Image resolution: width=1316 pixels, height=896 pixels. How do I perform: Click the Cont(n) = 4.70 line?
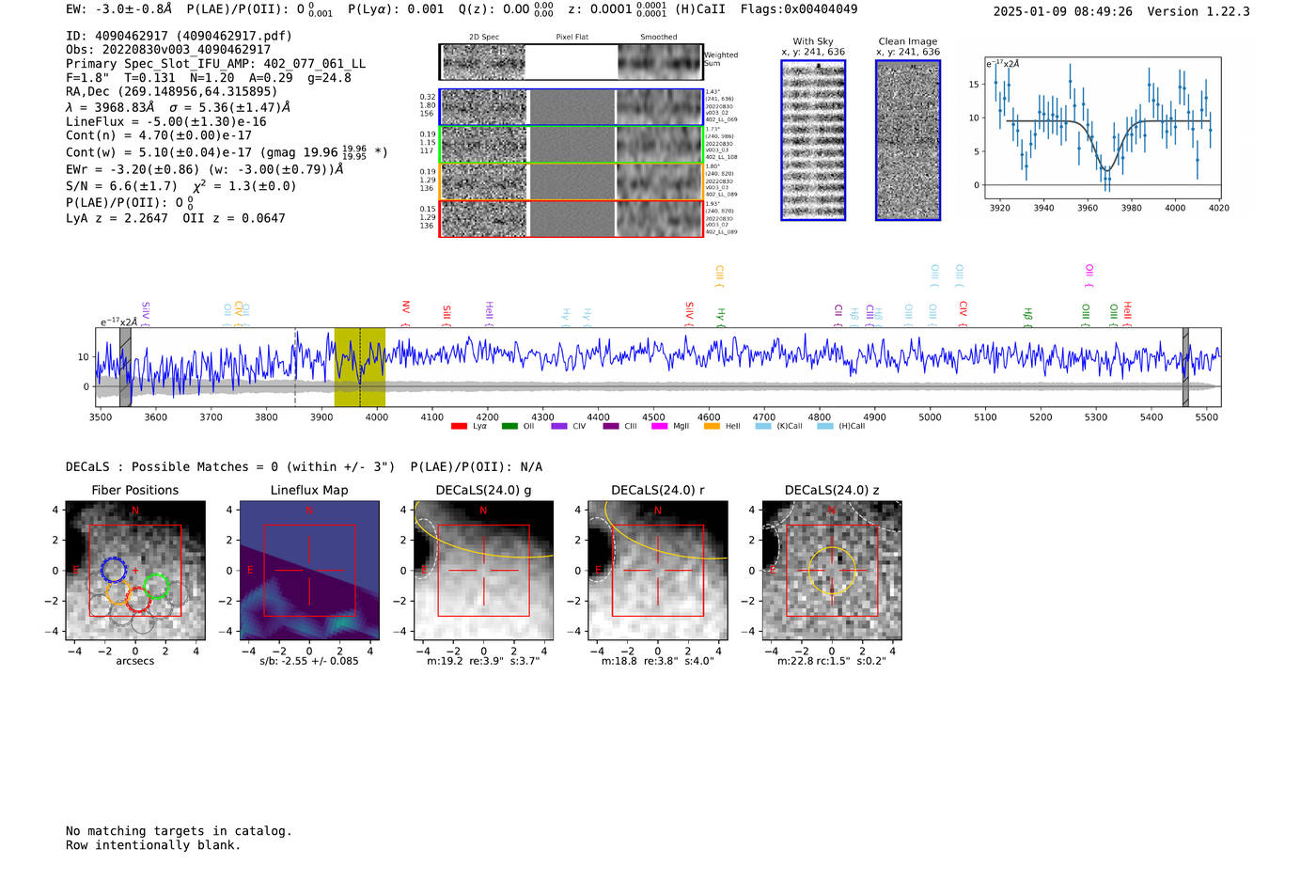click(x=159, y=135)
